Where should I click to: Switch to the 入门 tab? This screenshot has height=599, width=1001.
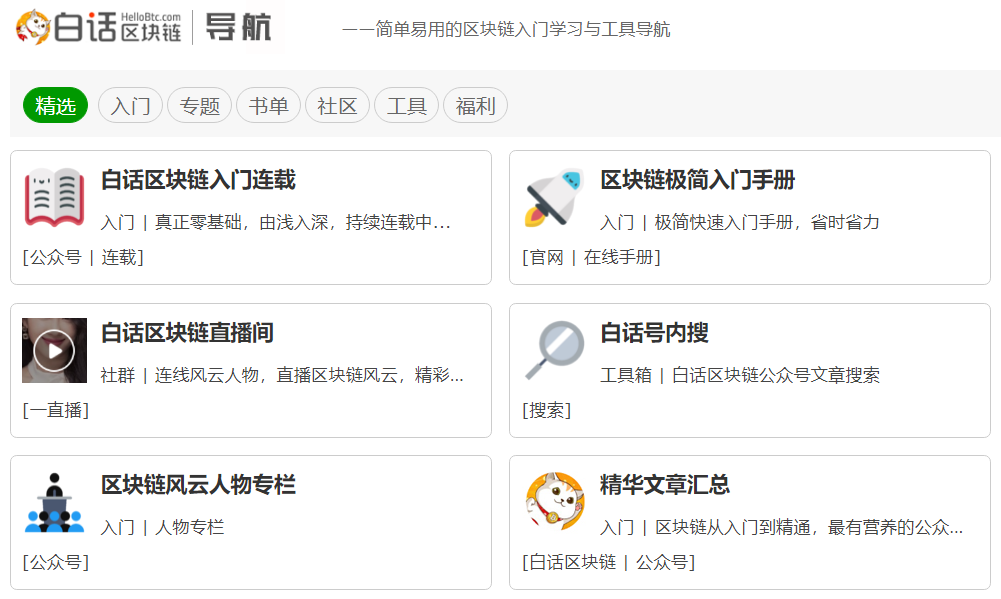click(x=130, y=105)
